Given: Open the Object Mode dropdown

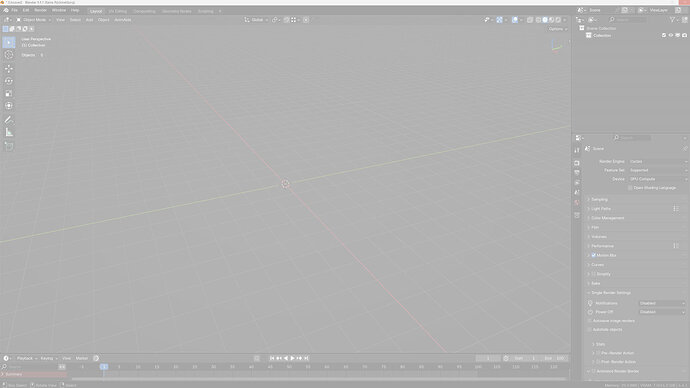Looking at the screenshot, I should pos(33,20).
